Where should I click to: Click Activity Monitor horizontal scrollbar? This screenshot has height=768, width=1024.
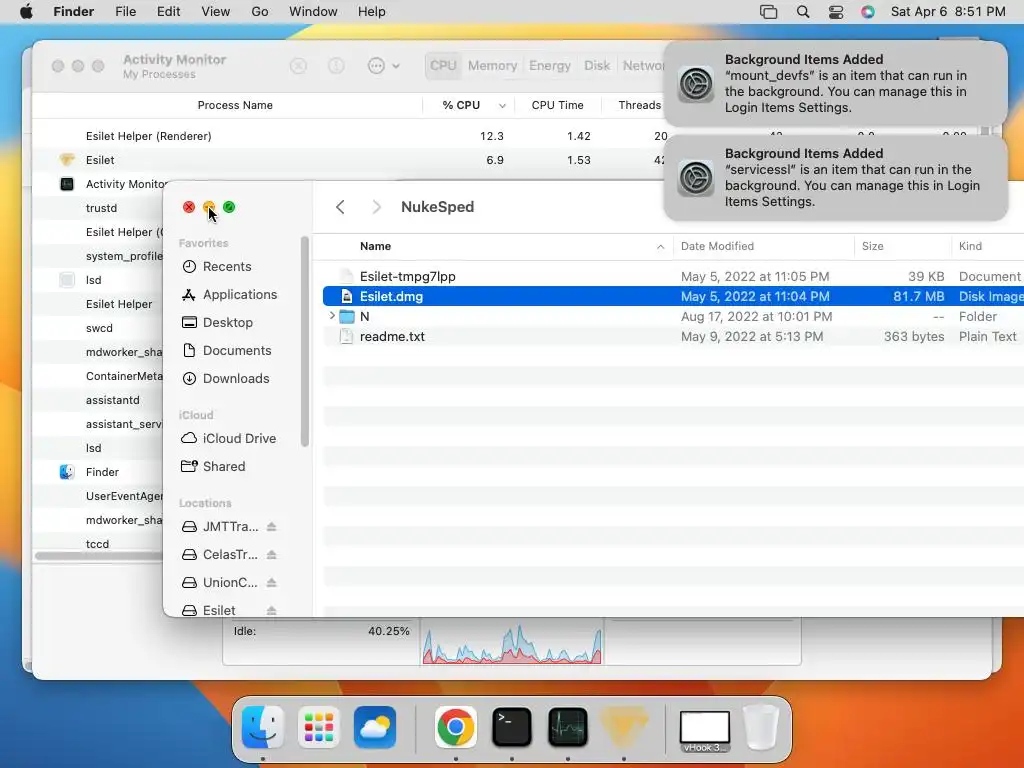coord(98,556)
